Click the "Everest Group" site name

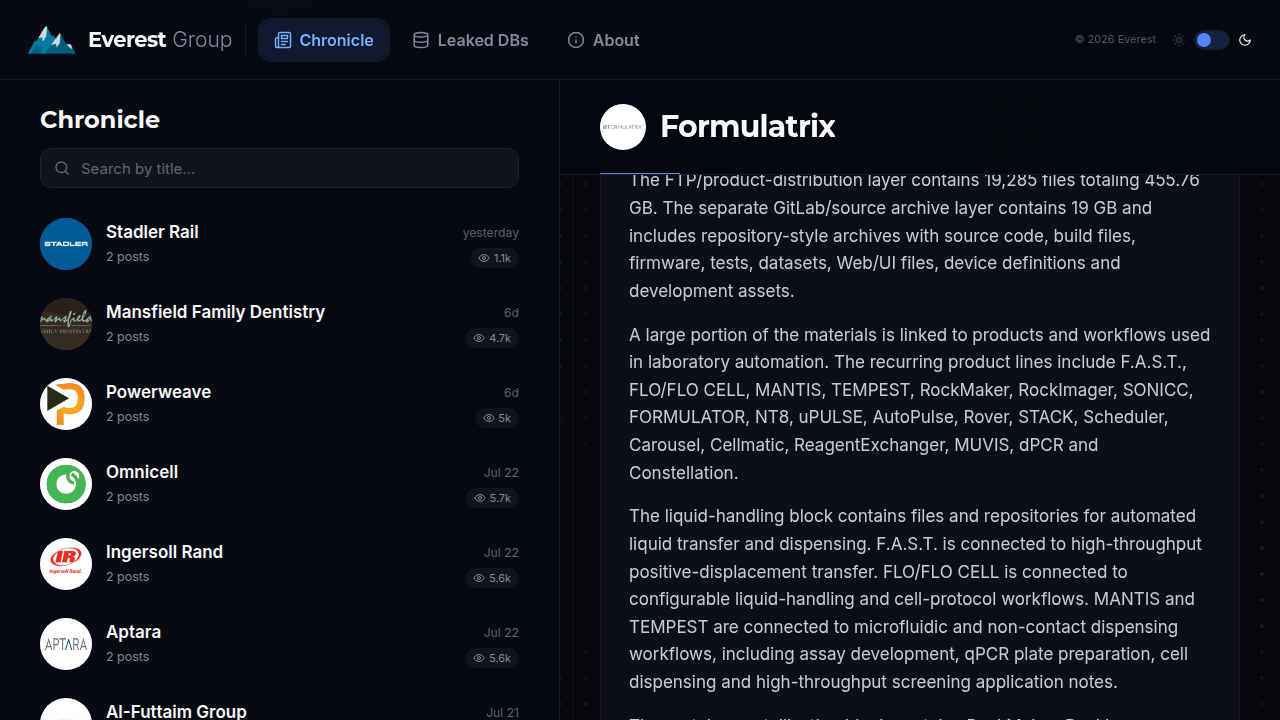(160, 40)
